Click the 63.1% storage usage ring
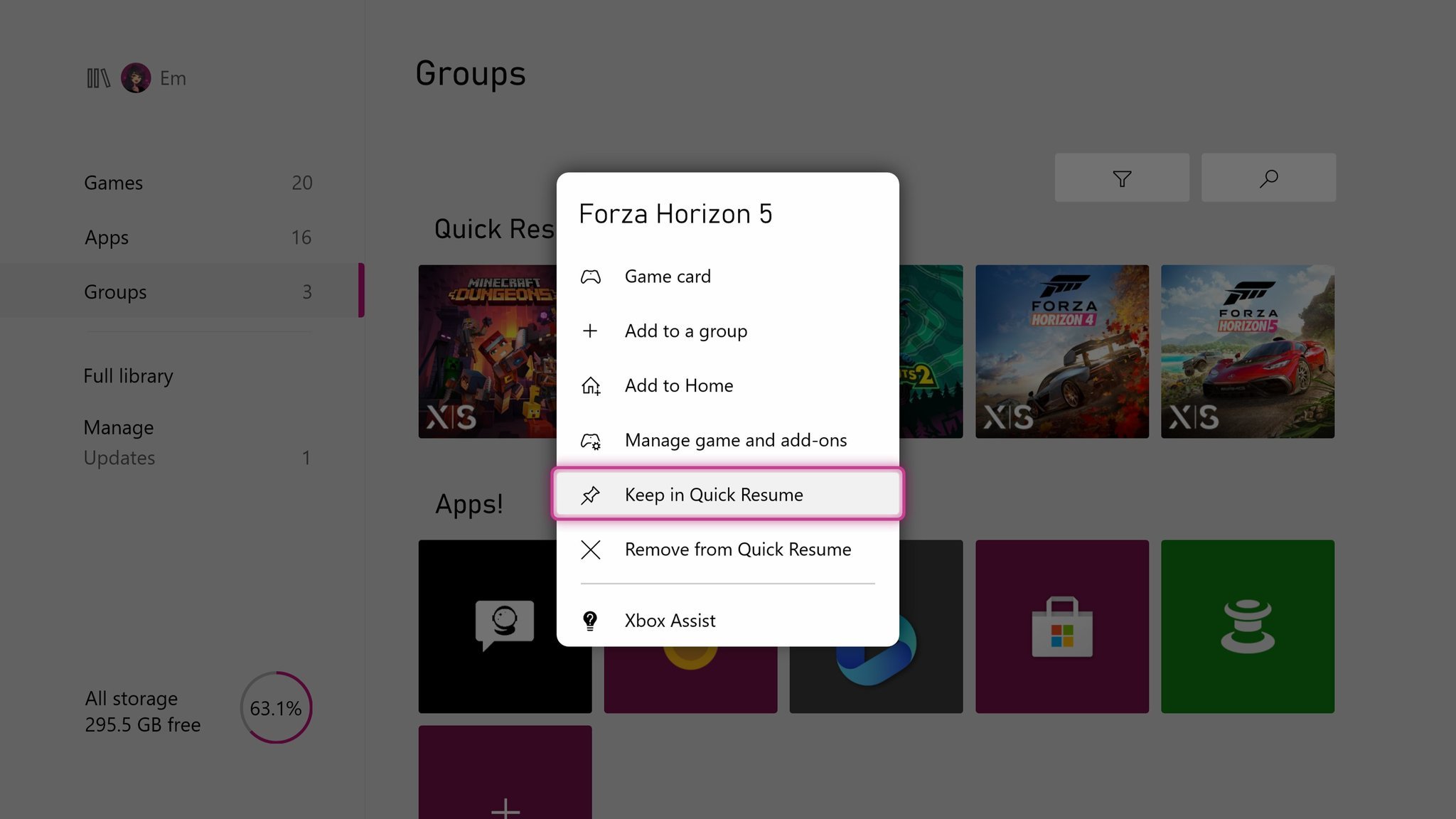This screenshot has height=819, width=1456. coord(276,708)
